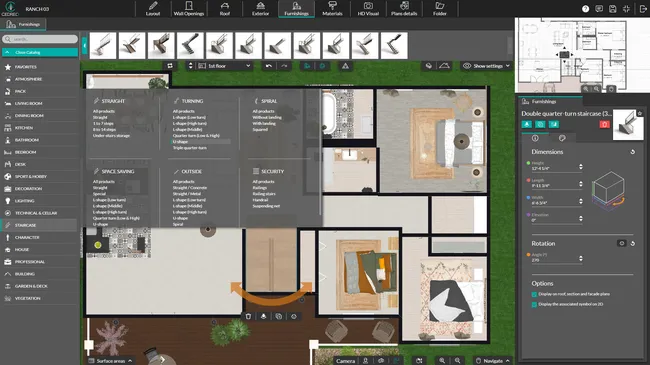The height and width of the screenshot is (365, 650).
Task: Click the save disk icon
Action: 613,9
